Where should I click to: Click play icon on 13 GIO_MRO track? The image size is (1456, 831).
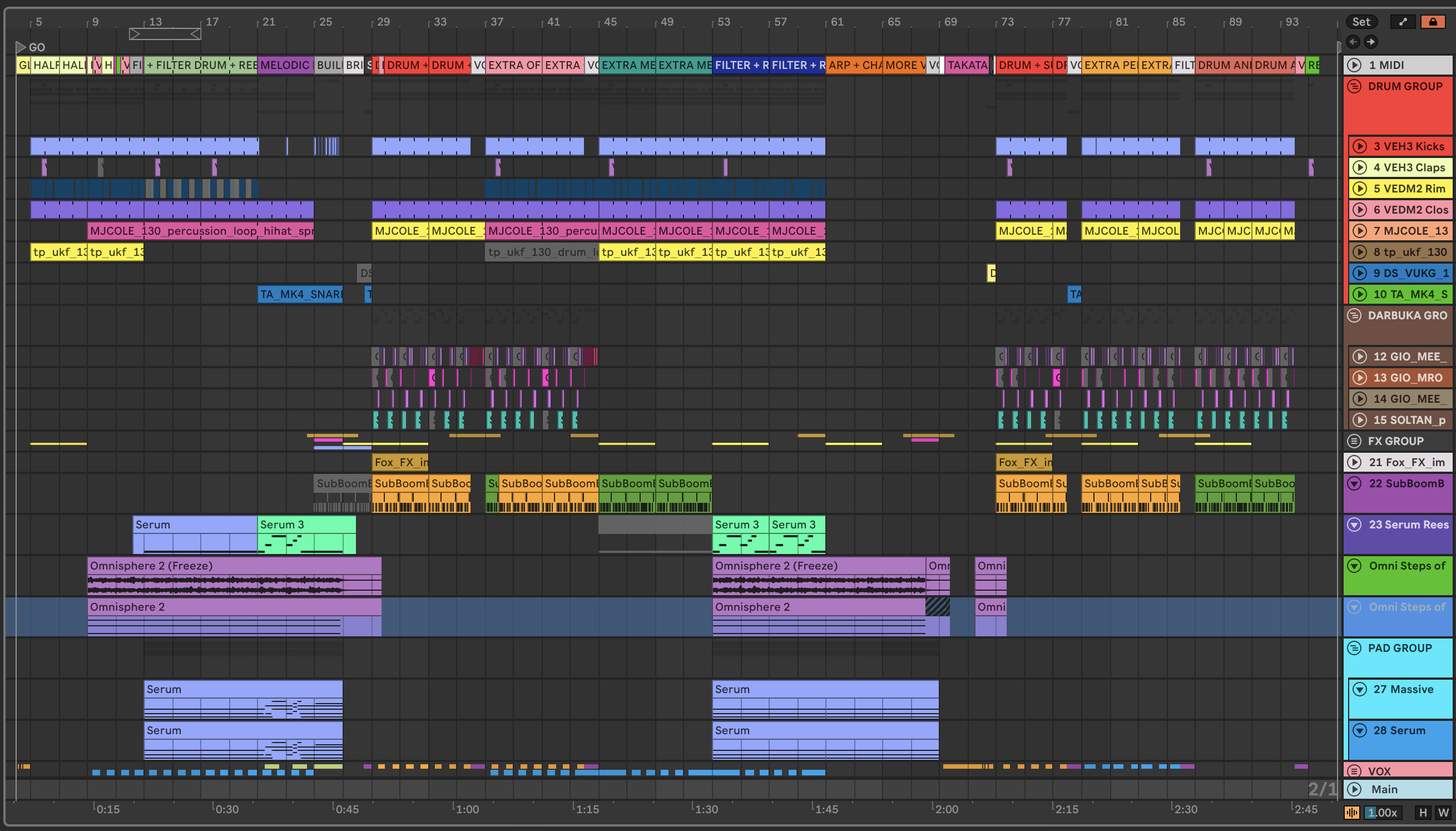[1360, 378]
